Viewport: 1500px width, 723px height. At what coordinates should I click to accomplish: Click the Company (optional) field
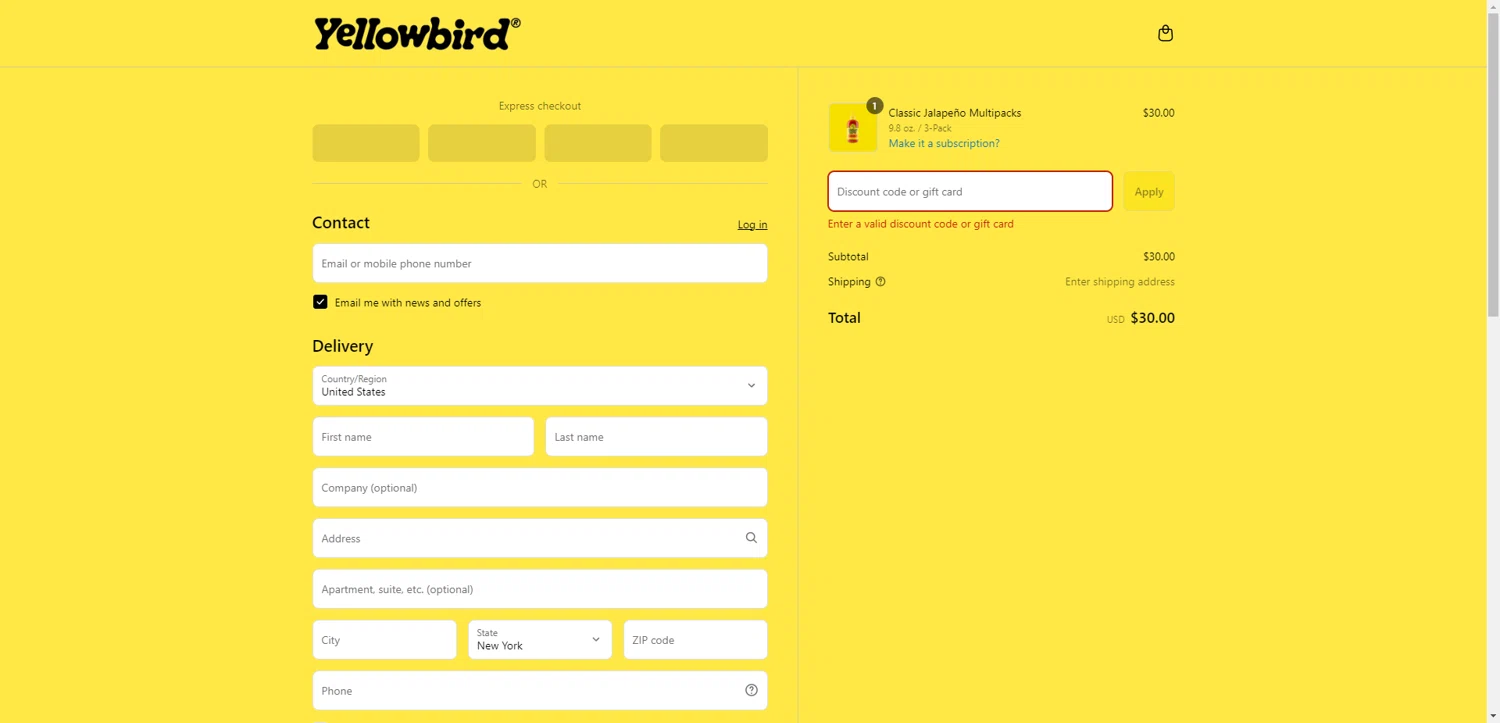point(540,488)
